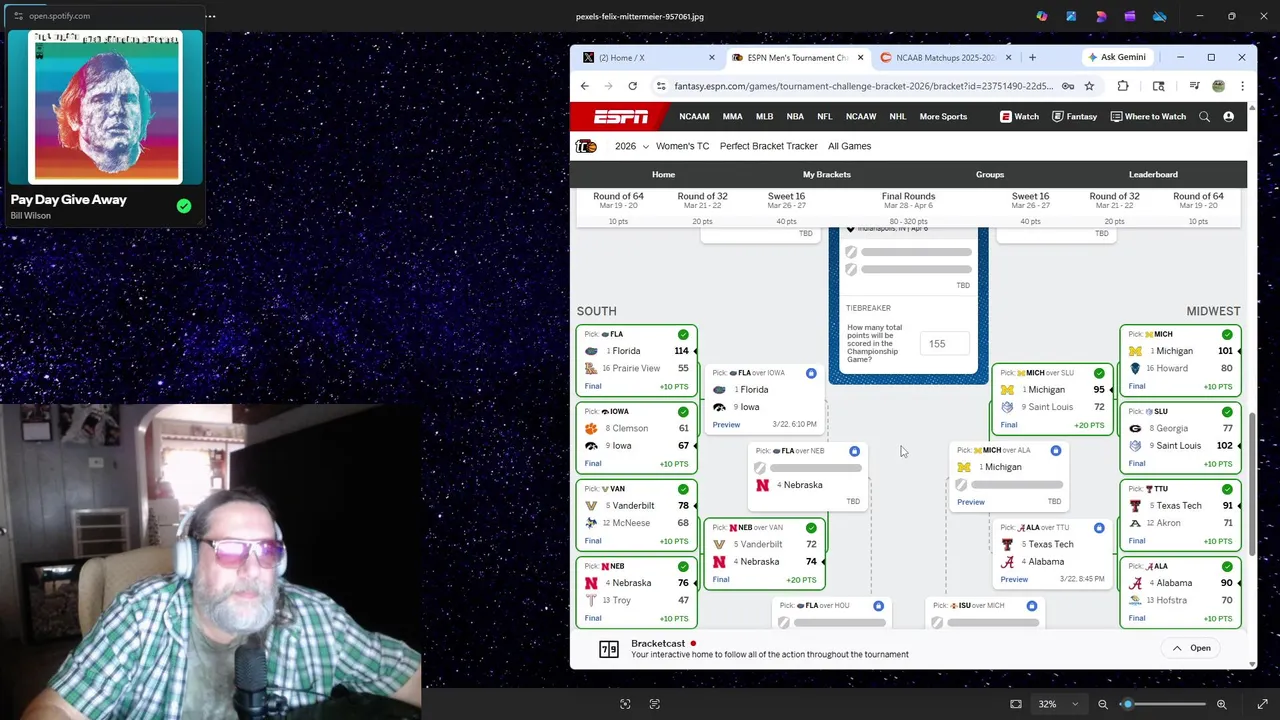Click the zoom in magnifier in Photos
The height and width of the screenshot is (720, 1280).
pos(1222,704)
